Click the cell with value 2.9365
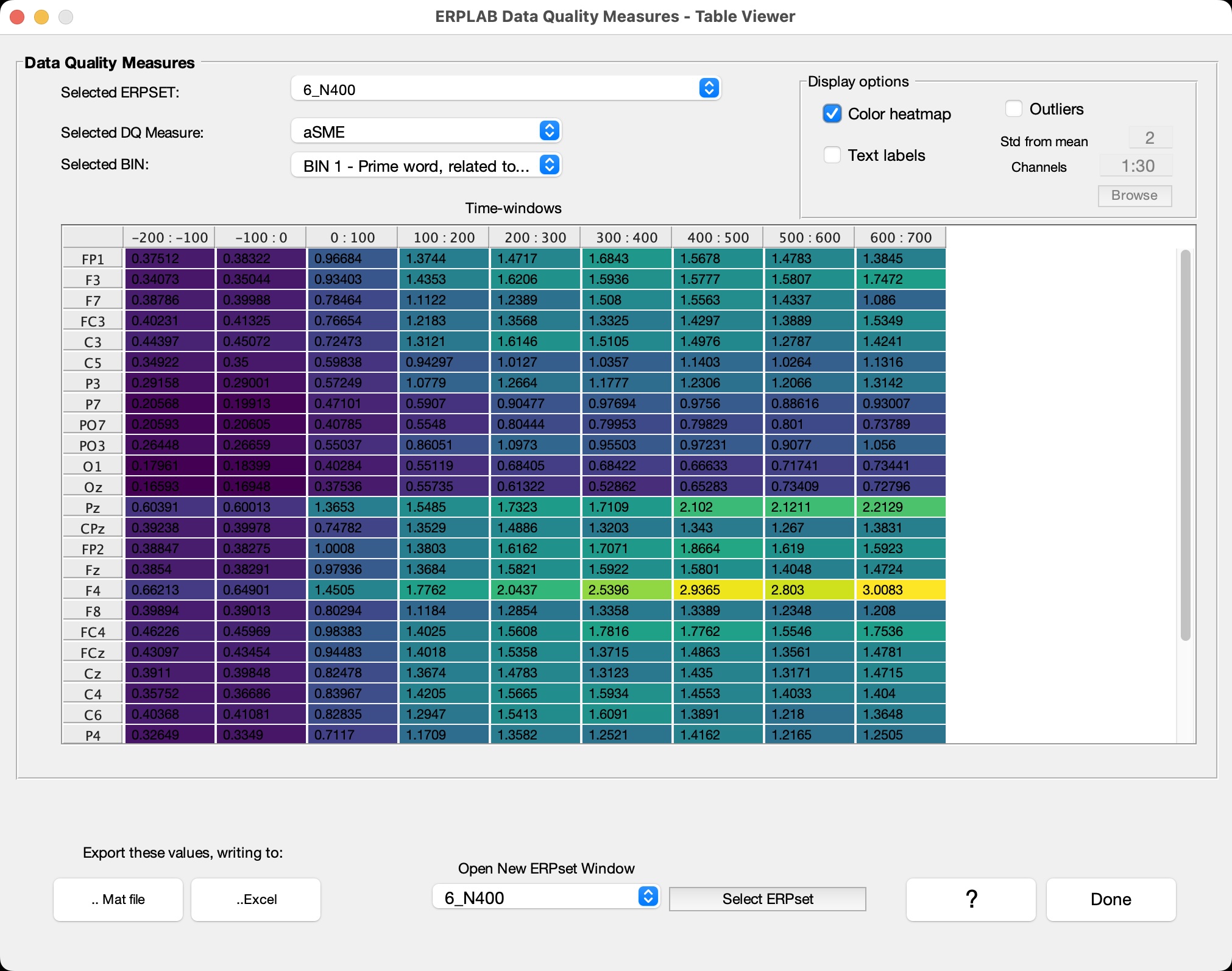Image resolution: width=1232 pixels, height=971 pixels. coord(718,590)
